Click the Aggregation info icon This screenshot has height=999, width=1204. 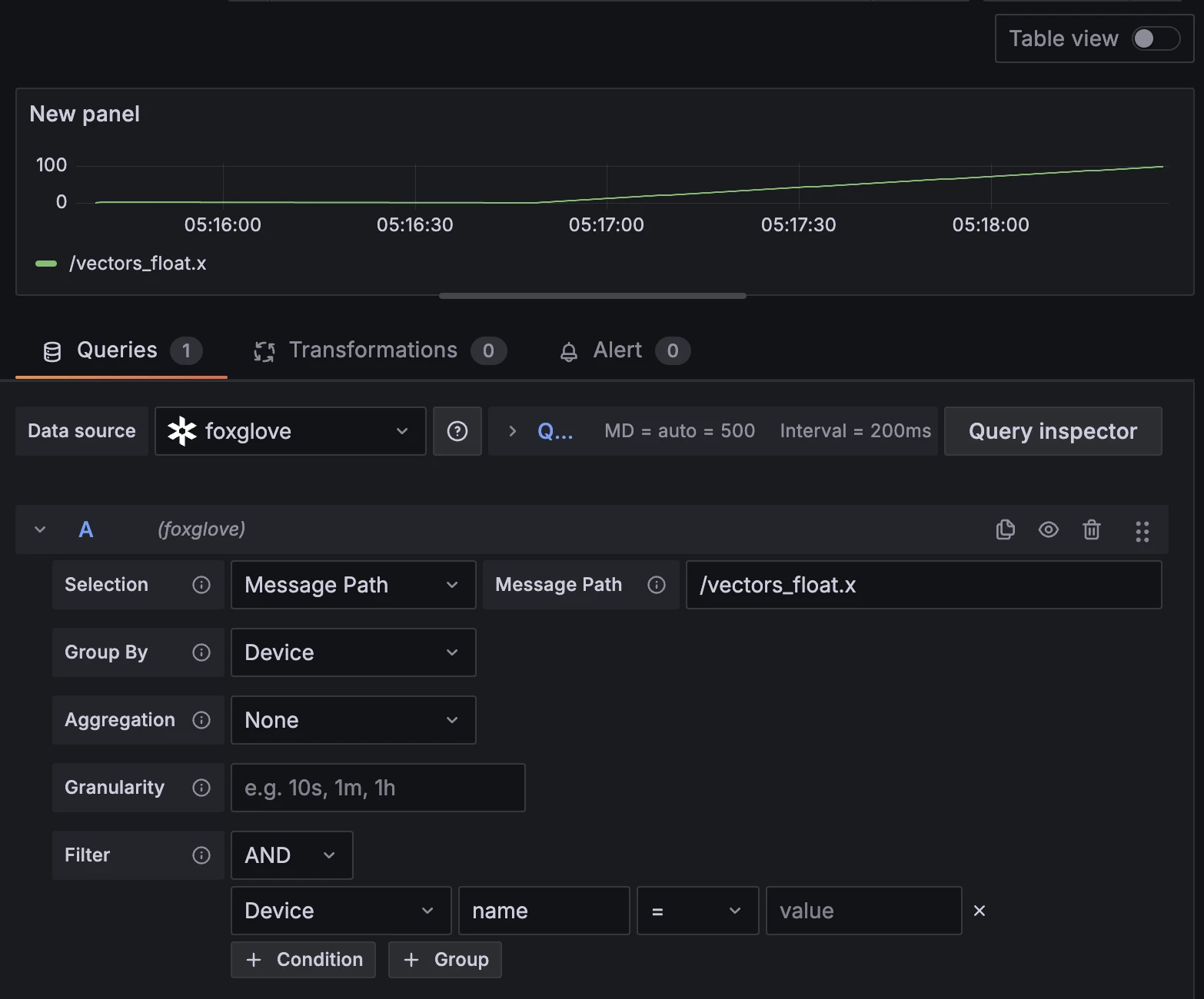(201, 720)
